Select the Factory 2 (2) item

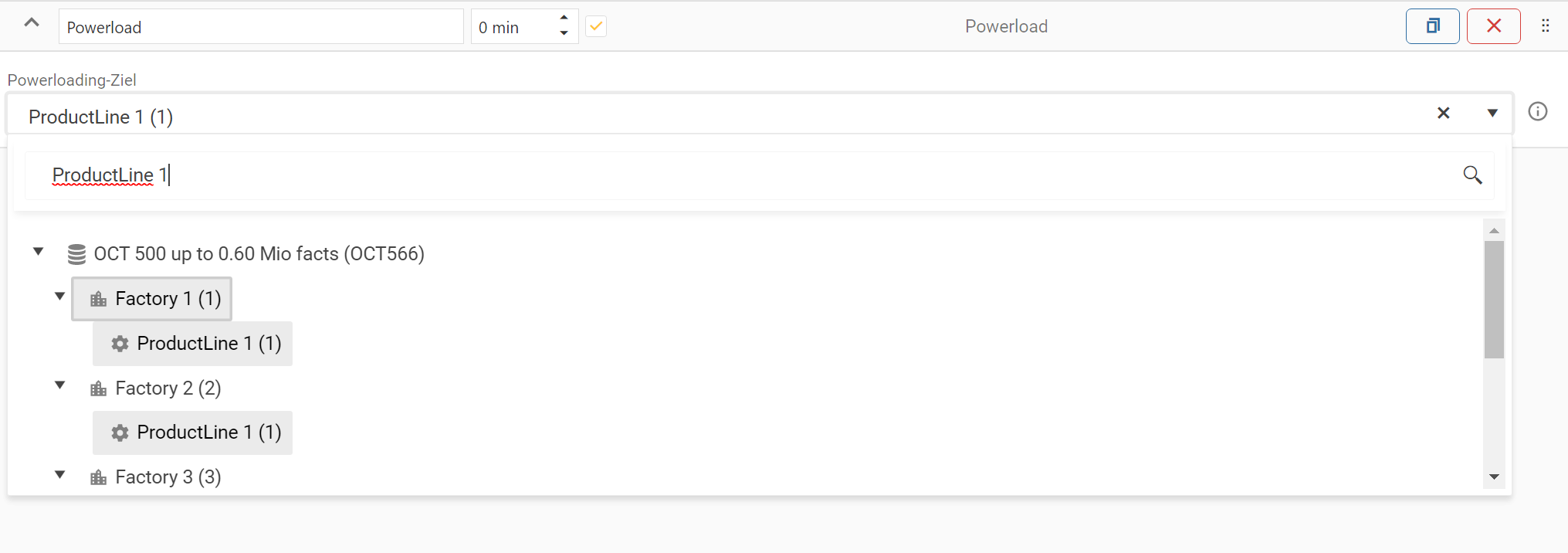tap(168, 388)
